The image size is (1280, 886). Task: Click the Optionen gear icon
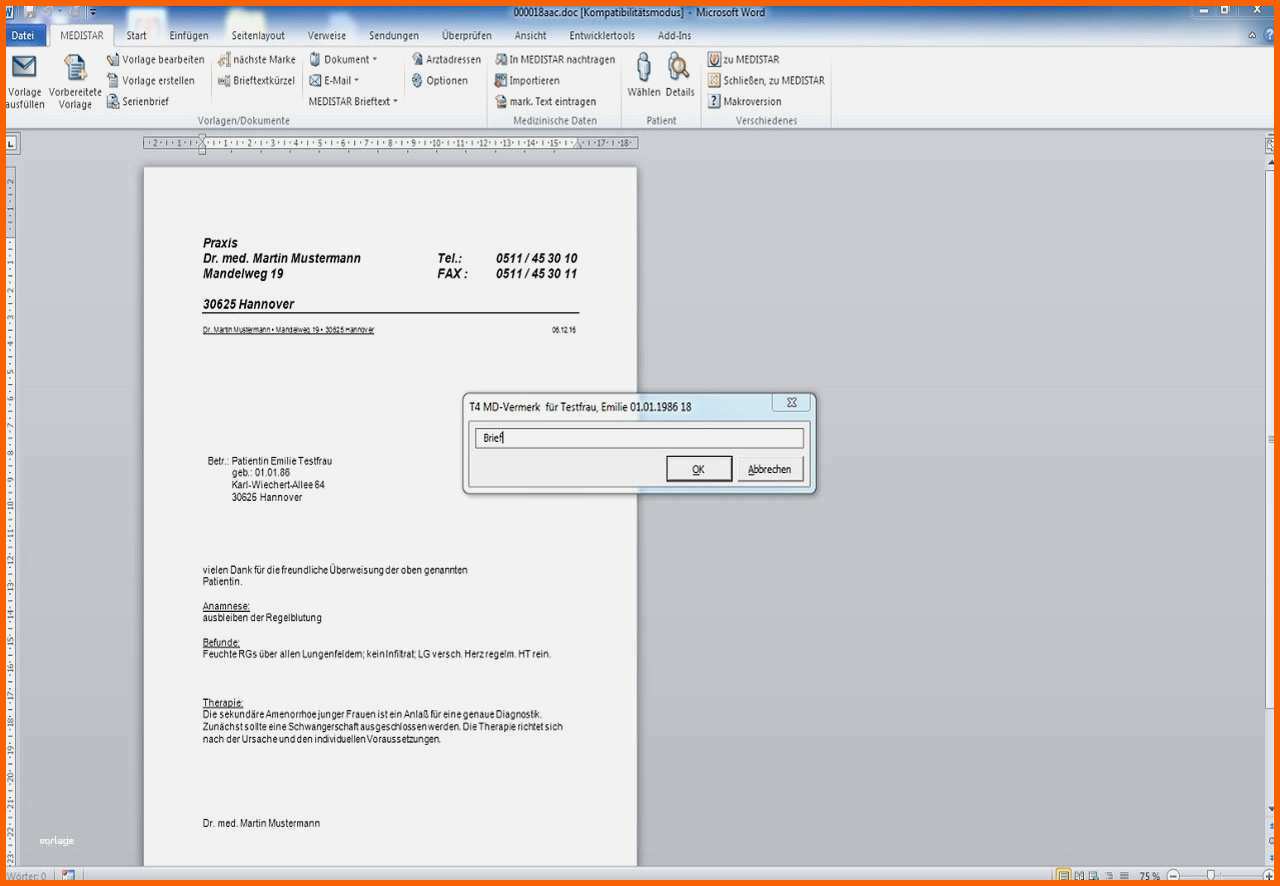[417, 81]
